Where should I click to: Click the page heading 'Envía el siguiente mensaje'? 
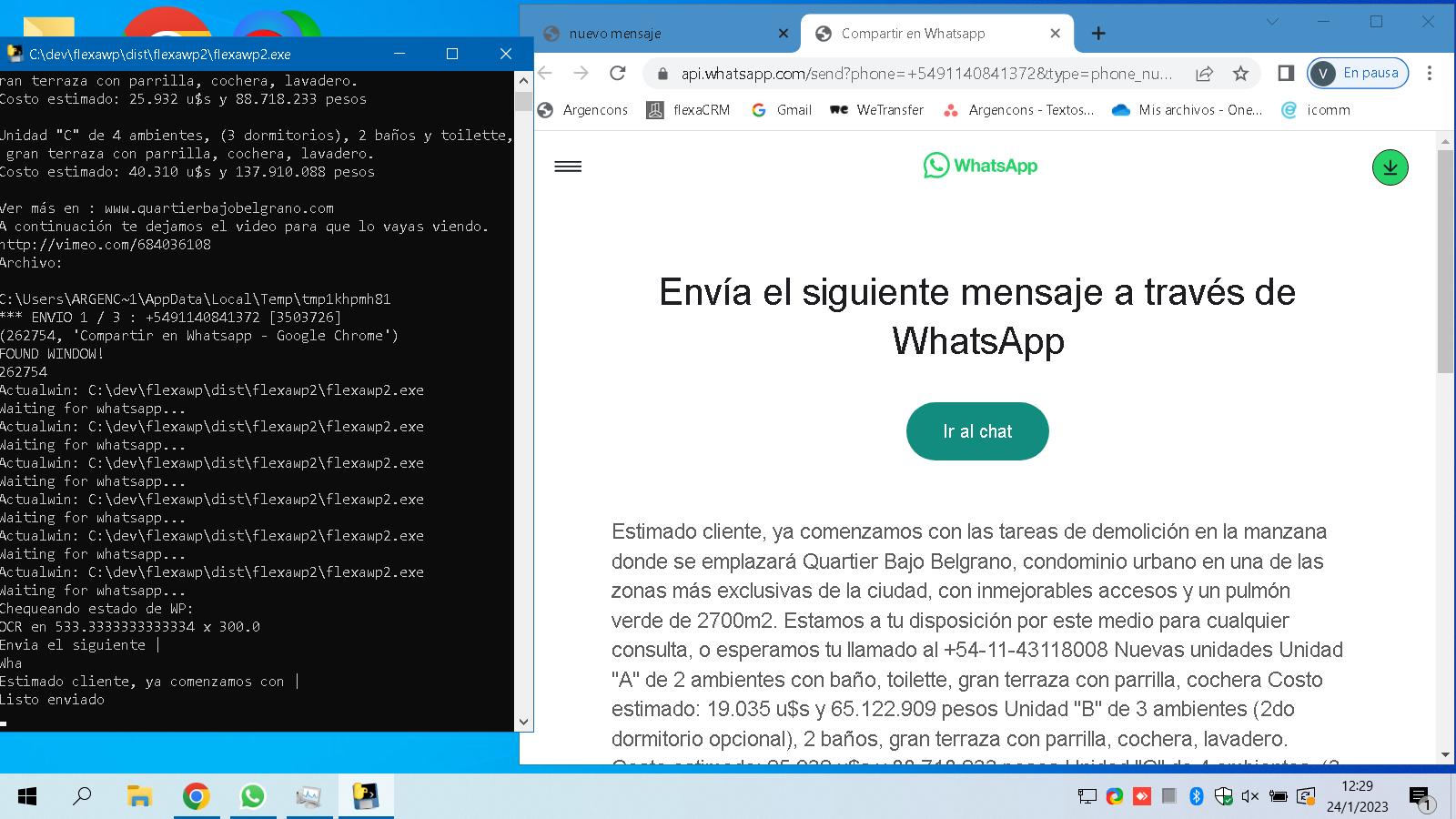(x=977, y=316)
